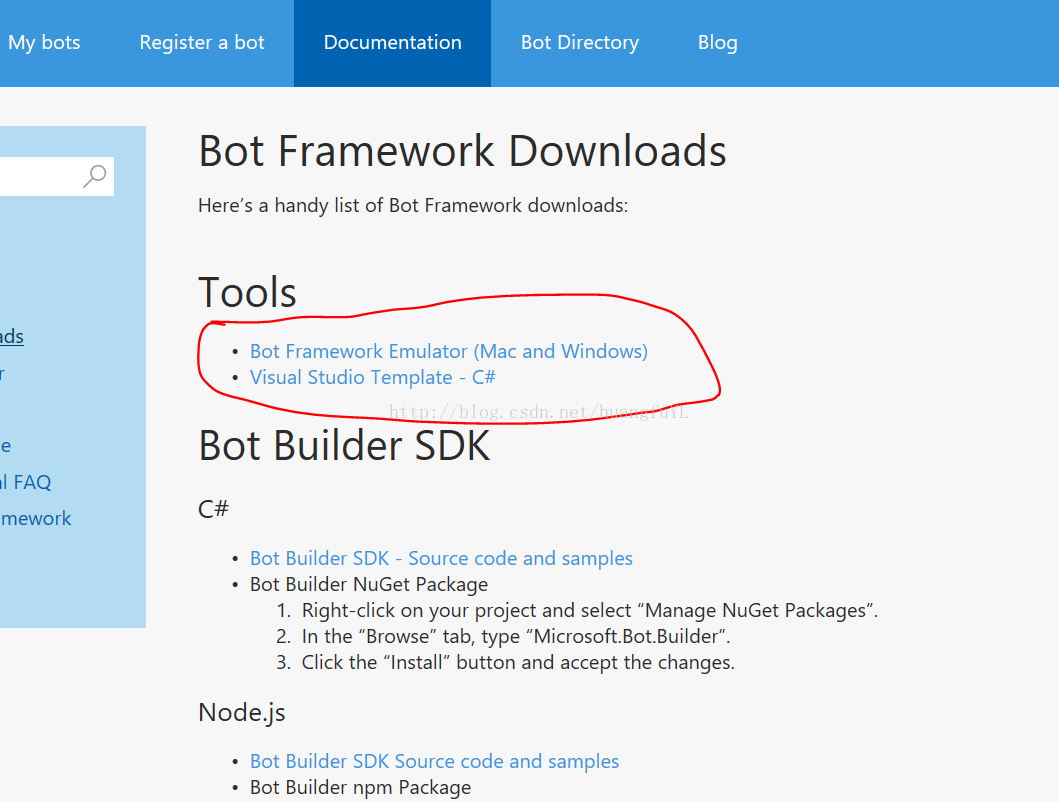
Task: Open the Bot Directory page
Action: click(579, 43)
